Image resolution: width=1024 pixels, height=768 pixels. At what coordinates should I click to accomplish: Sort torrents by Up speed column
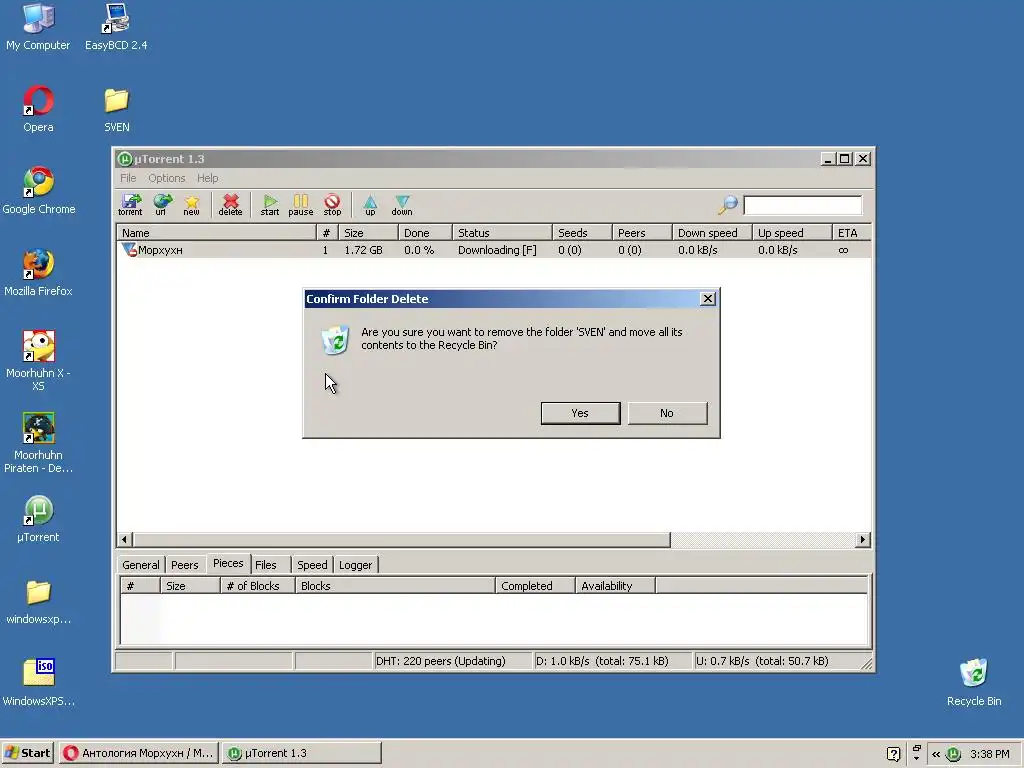click(792, 232)
